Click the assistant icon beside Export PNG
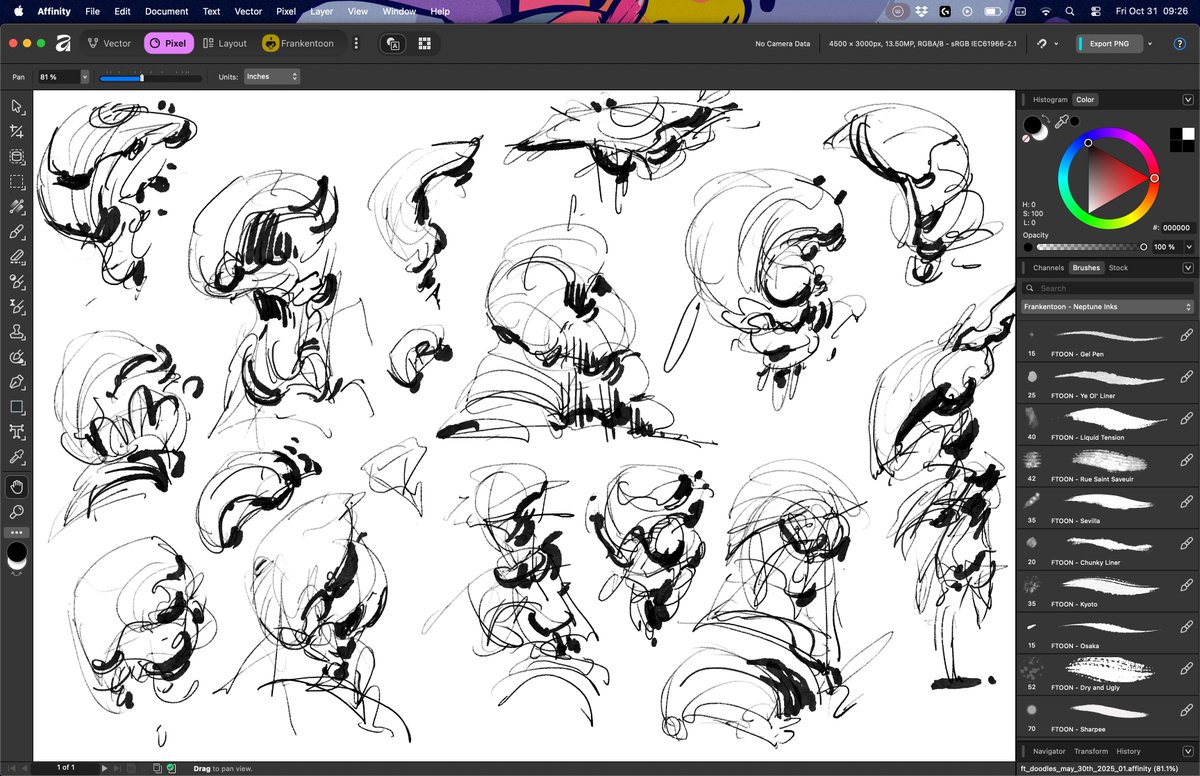Screen dimensions: 1200x776 (x=1042, y=44)
